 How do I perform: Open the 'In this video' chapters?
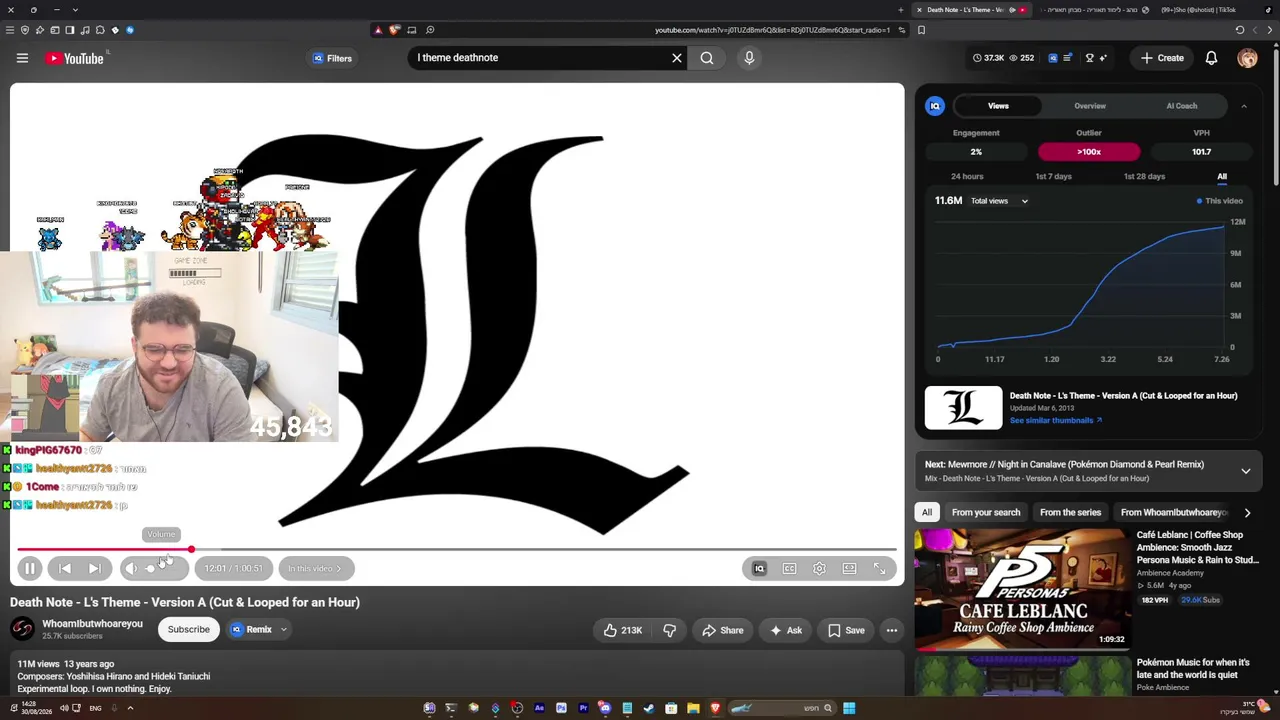coord(315,568)
